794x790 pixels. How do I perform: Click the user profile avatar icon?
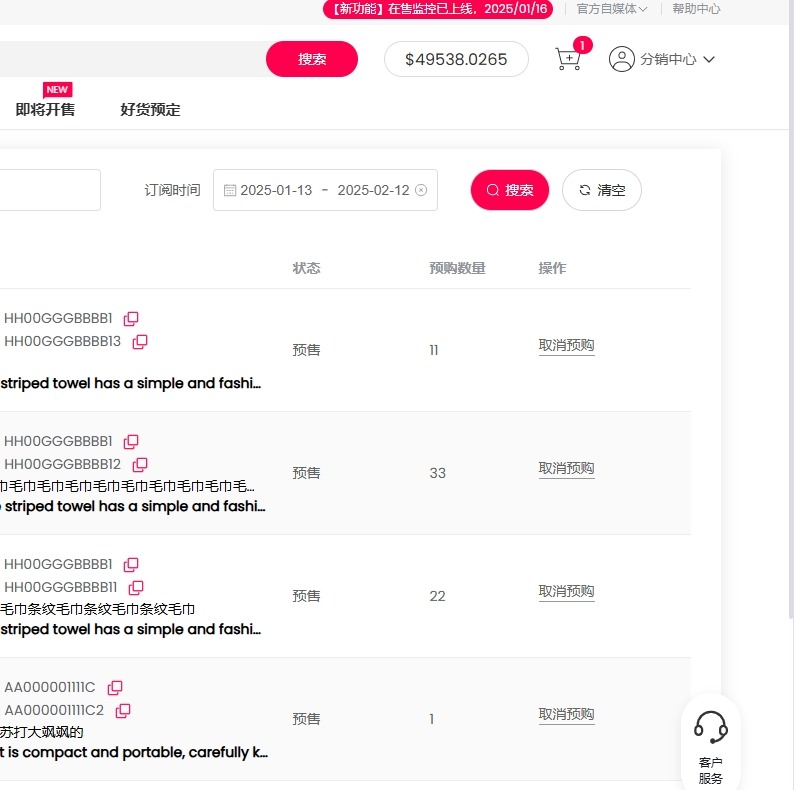(x=621, y=59)
